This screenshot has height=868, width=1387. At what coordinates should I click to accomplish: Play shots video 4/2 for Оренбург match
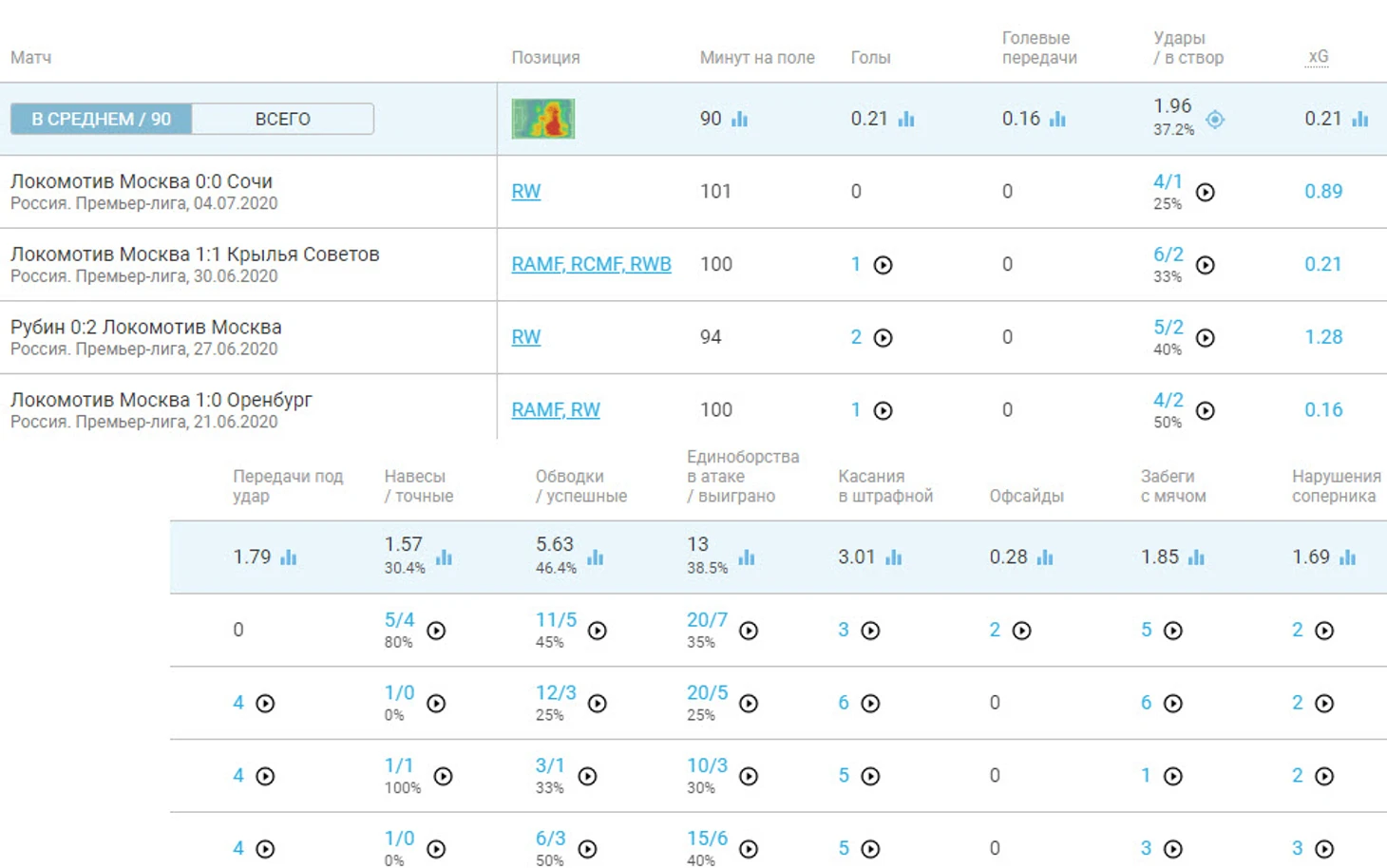(1205, 410)
